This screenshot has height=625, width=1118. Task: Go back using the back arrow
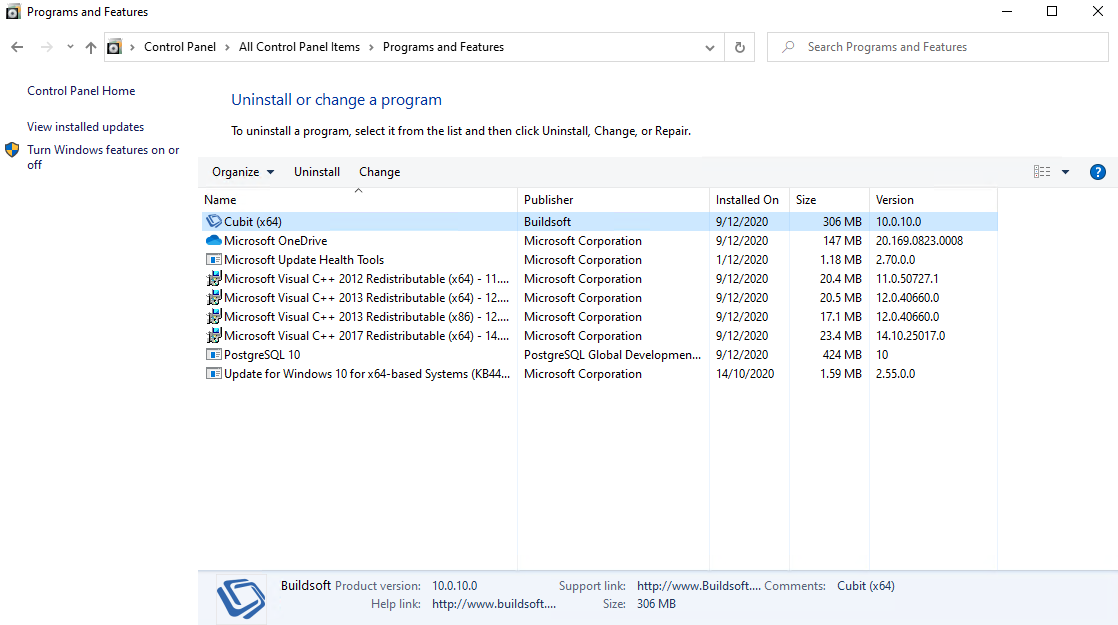[17, 47]
